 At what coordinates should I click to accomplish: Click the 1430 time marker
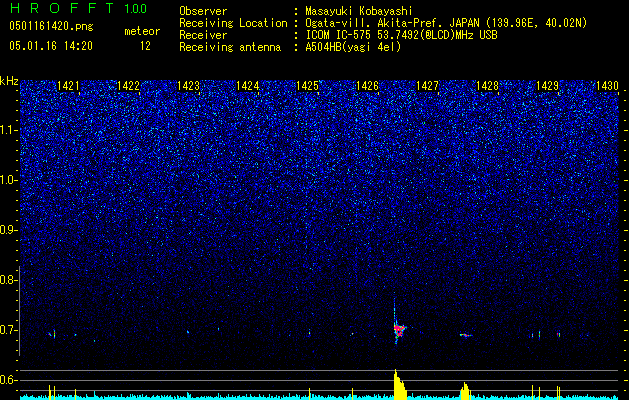point(607,86)
